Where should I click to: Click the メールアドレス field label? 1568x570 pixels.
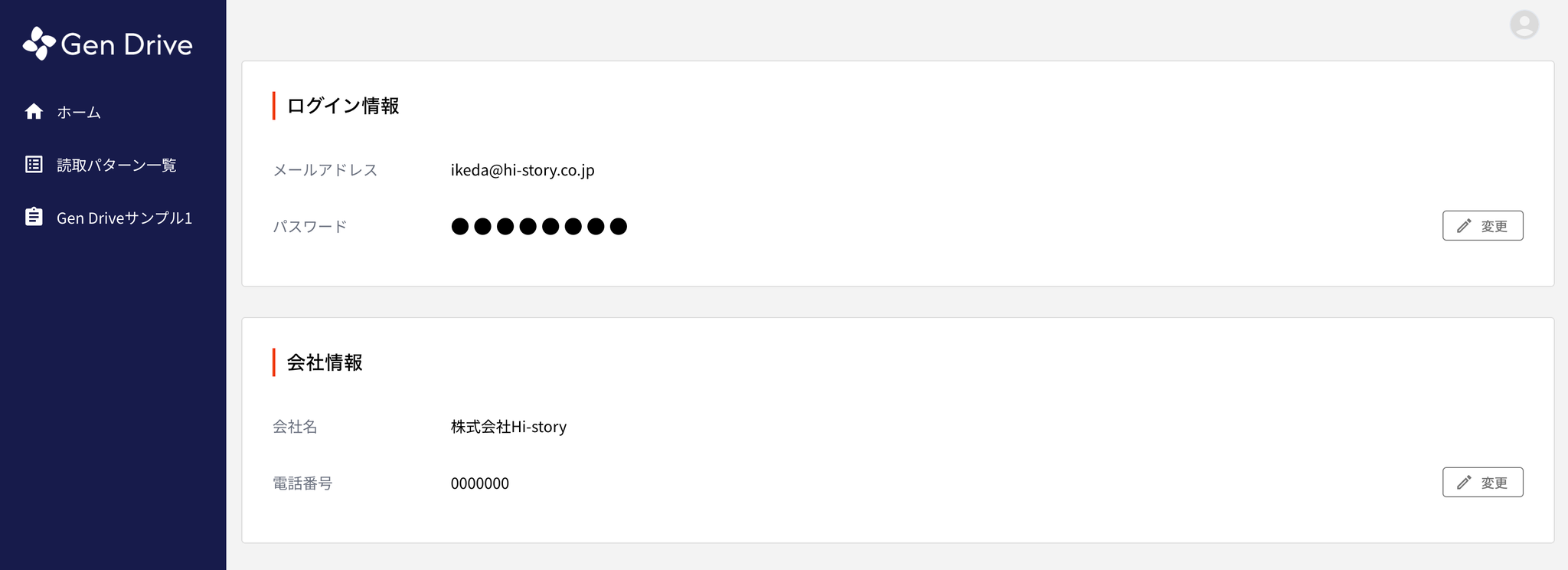pyautogui.click(x=325, y=170)
